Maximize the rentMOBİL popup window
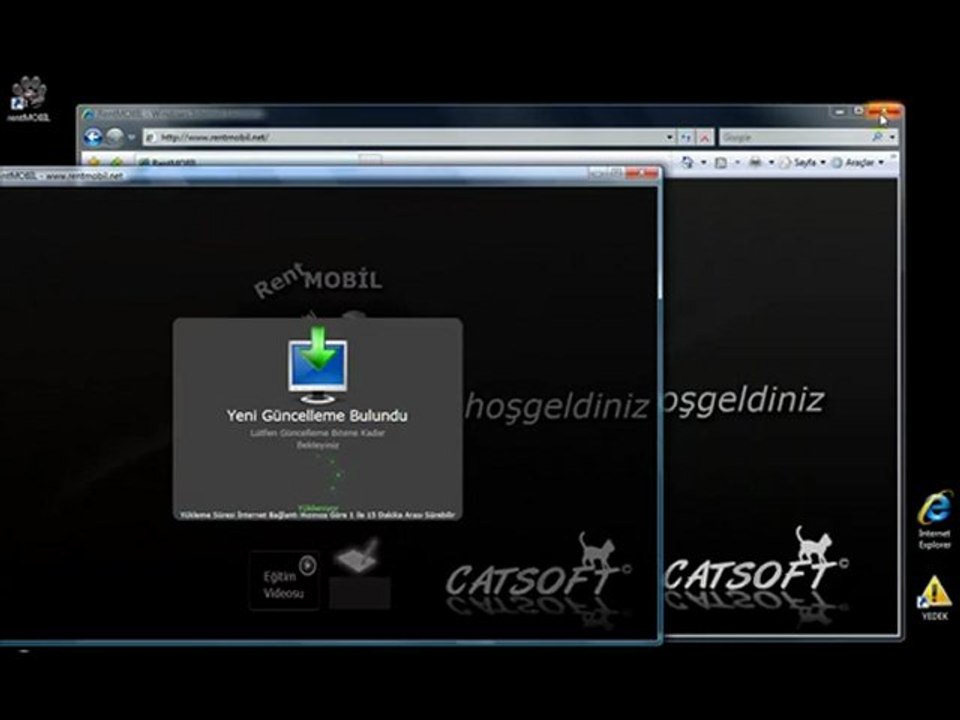The width and height of the screenshot is (960, 720). [x=615, y=174]
